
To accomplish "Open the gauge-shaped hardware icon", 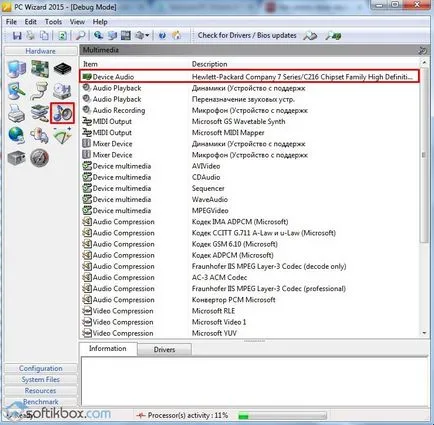I will 40,158.
